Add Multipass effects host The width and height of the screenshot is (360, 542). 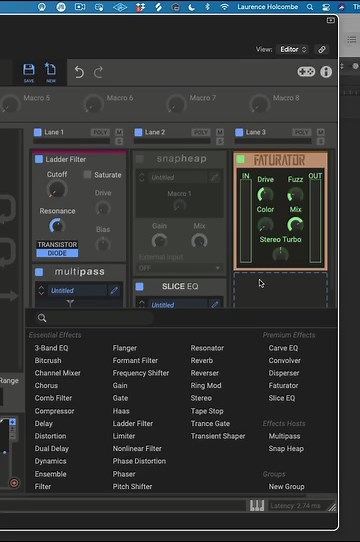(x=284, y=436)
